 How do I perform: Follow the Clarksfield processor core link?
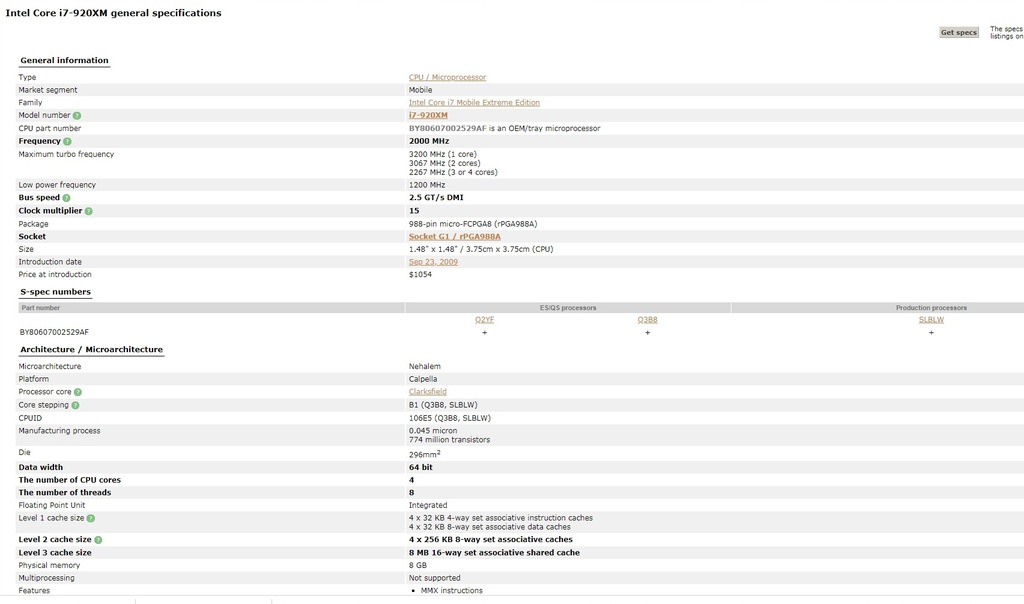tap(428, 392)
